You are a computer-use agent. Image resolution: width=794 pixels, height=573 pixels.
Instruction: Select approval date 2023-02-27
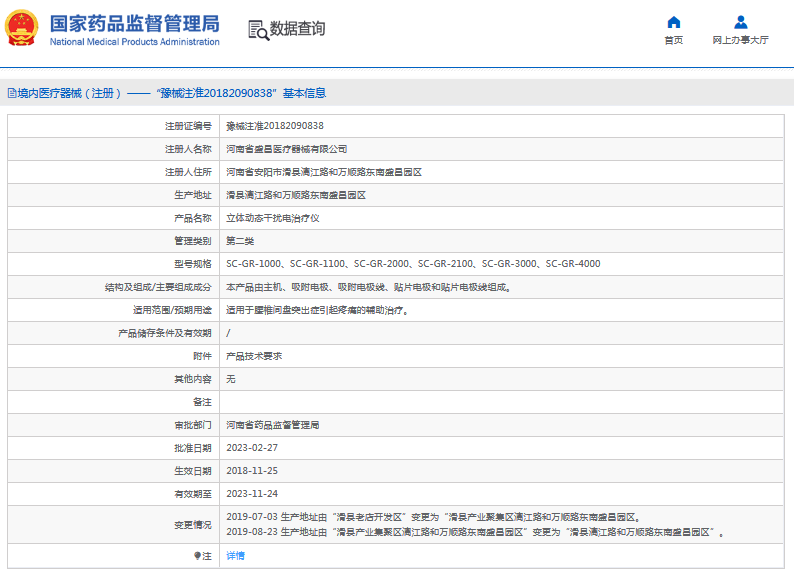pos(252,448)
